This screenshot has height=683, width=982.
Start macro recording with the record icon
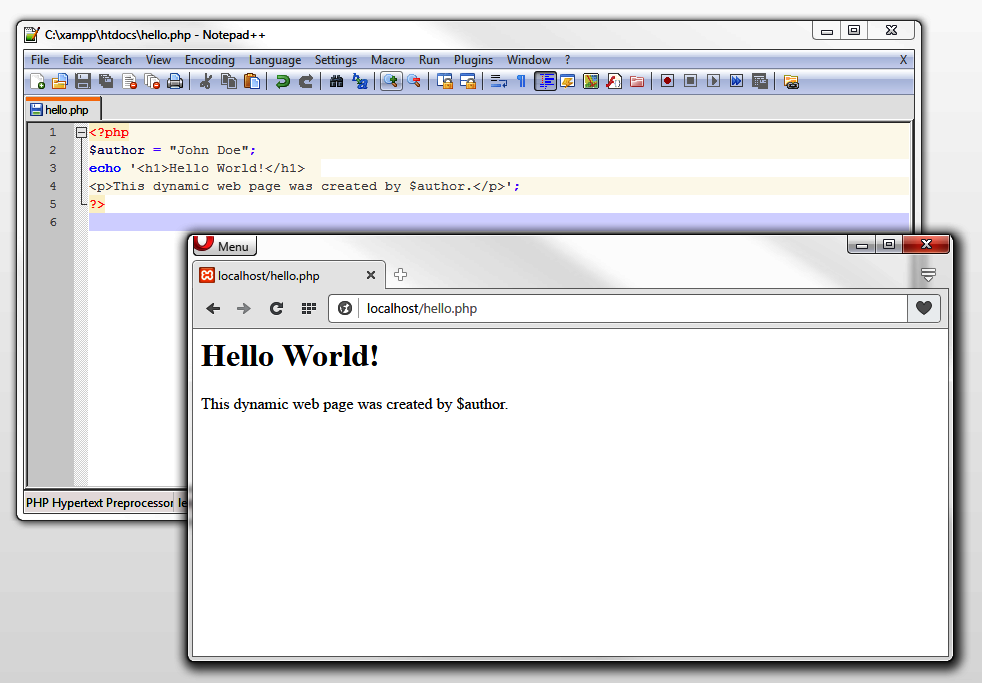(x=666, y=82)
